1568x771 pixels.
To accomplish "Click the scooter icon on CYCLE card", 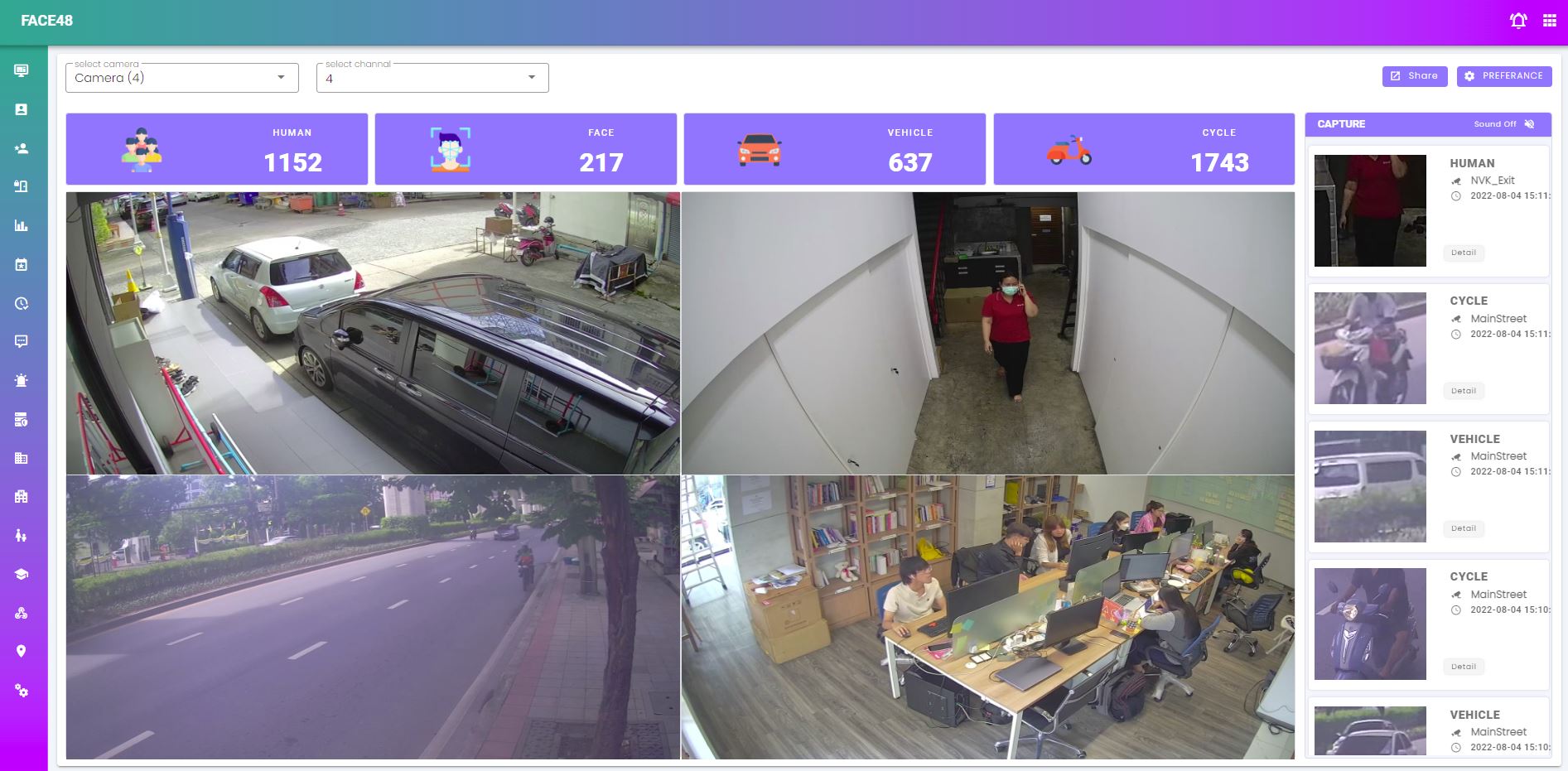I will pyautogui.click(x=1069, y=150).
